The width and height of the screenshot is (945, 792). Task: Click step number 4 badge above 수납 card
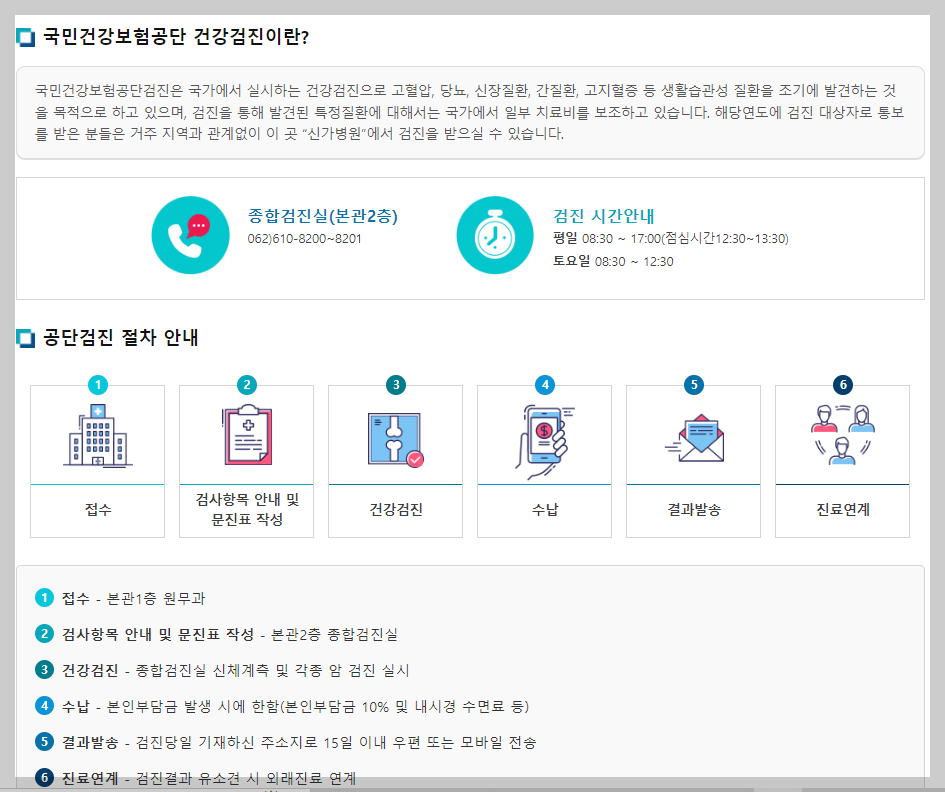pyautogui.click(x=545, y=385)
